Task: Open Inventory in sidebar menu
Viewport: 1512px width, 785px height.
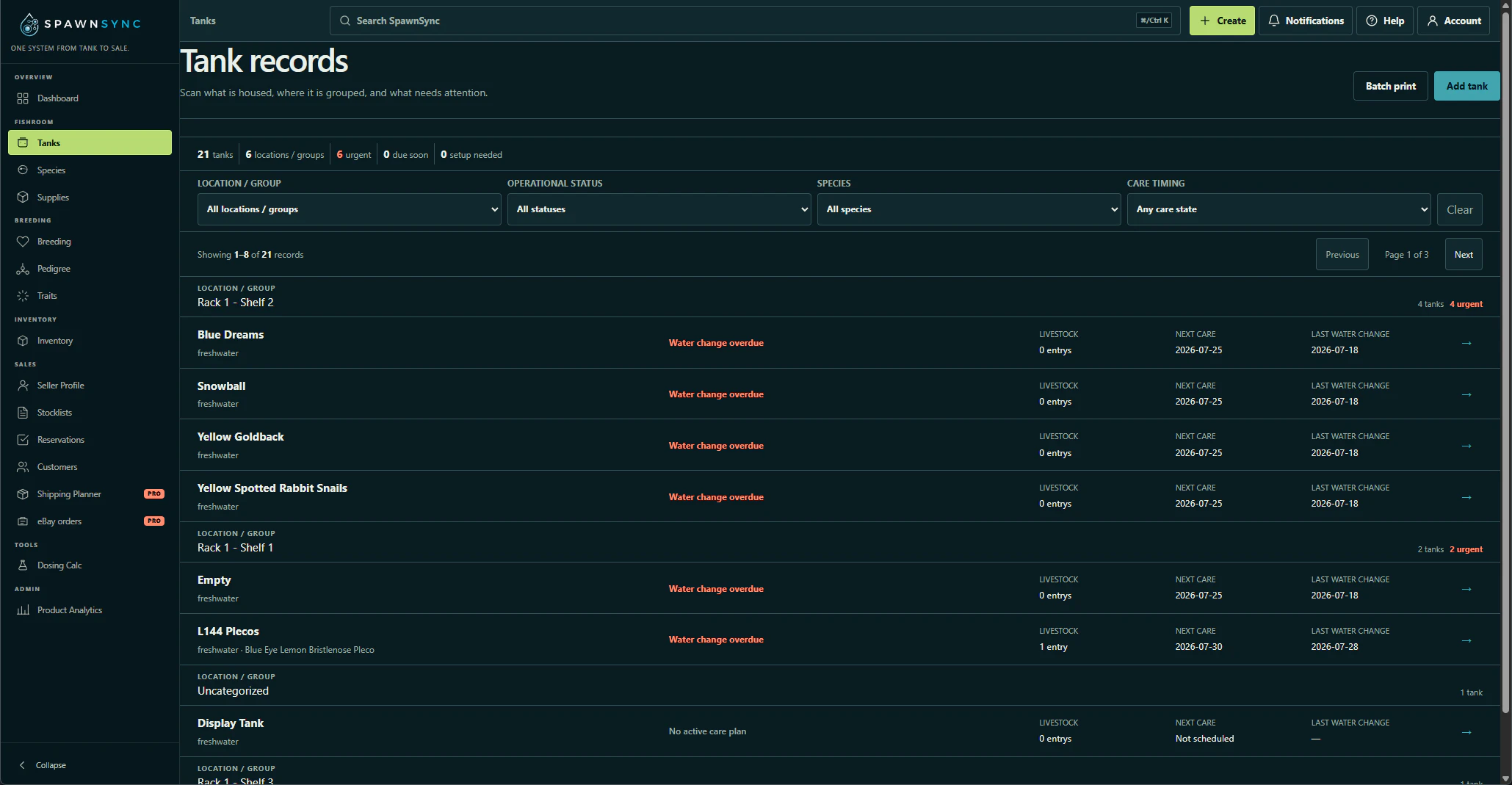Action: 90,341
